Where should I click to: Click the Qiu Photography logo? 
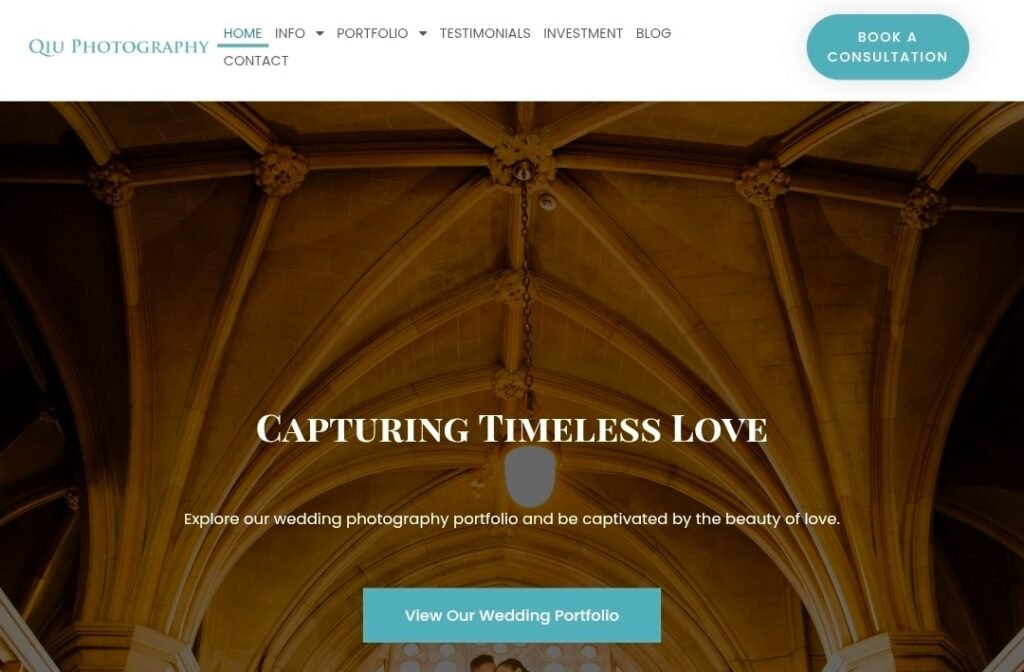tap(119, 47)
